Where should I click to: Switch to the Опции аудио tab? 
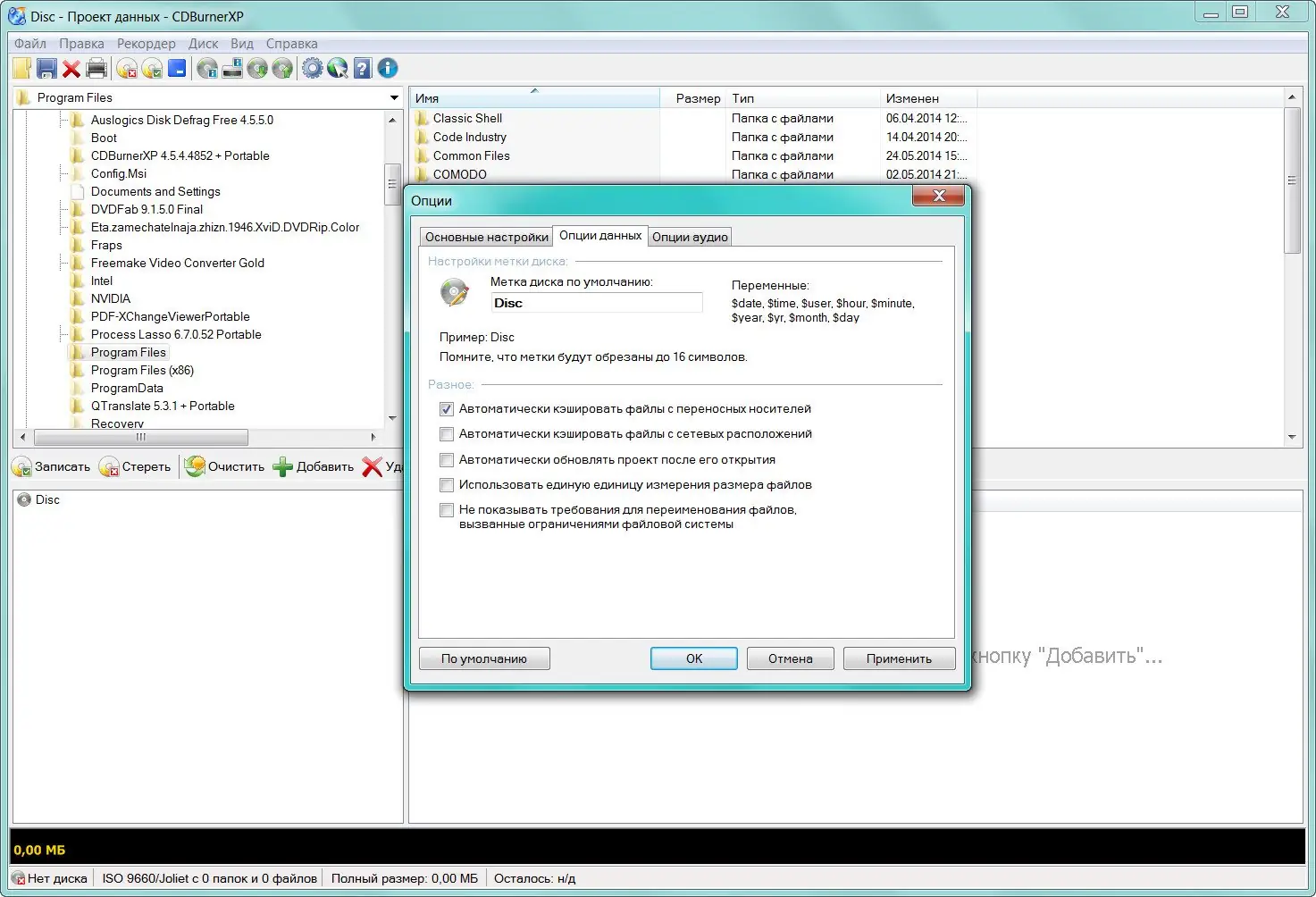[x=689, y=236]
